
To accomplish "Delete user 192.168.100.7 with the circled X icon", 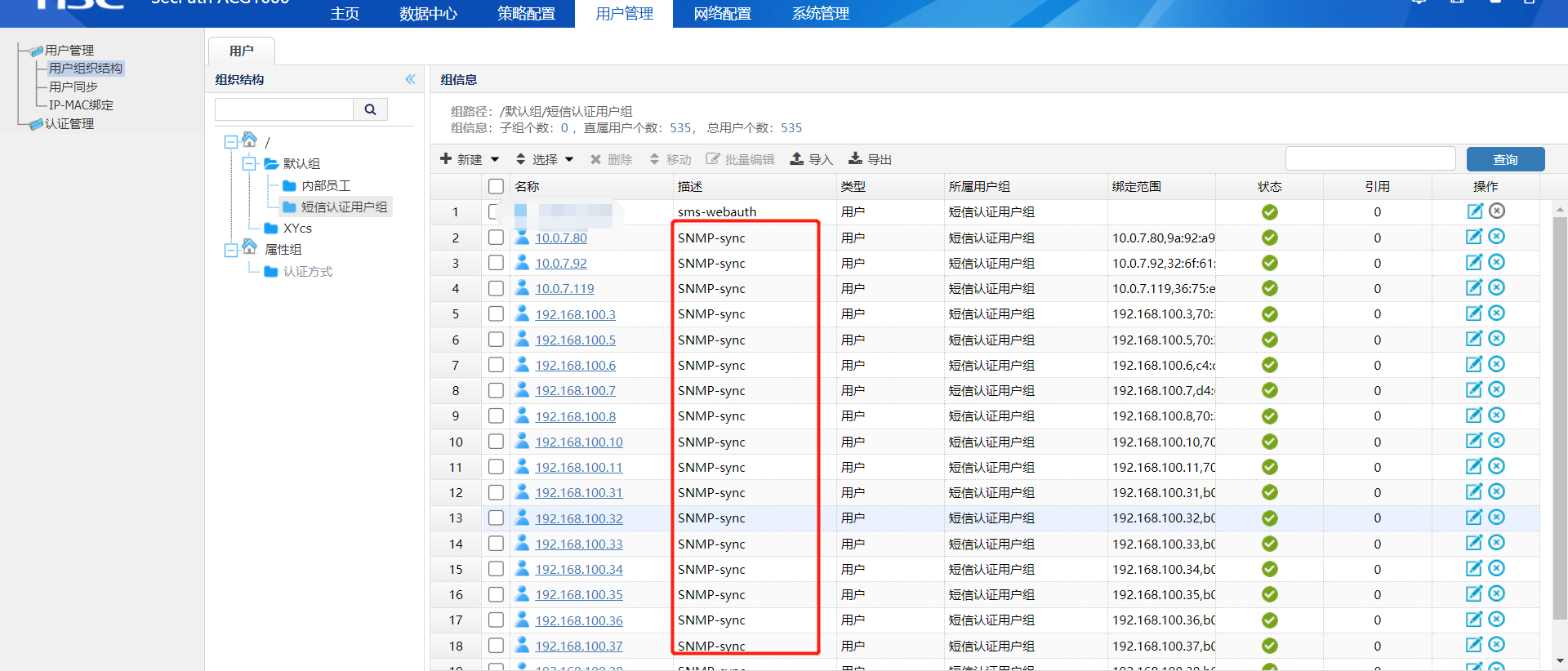I will (x=1496, y=389).
